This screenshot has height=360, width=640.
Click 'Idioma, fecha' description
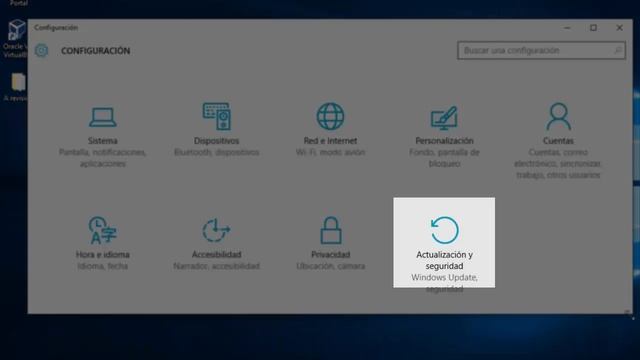102,266
